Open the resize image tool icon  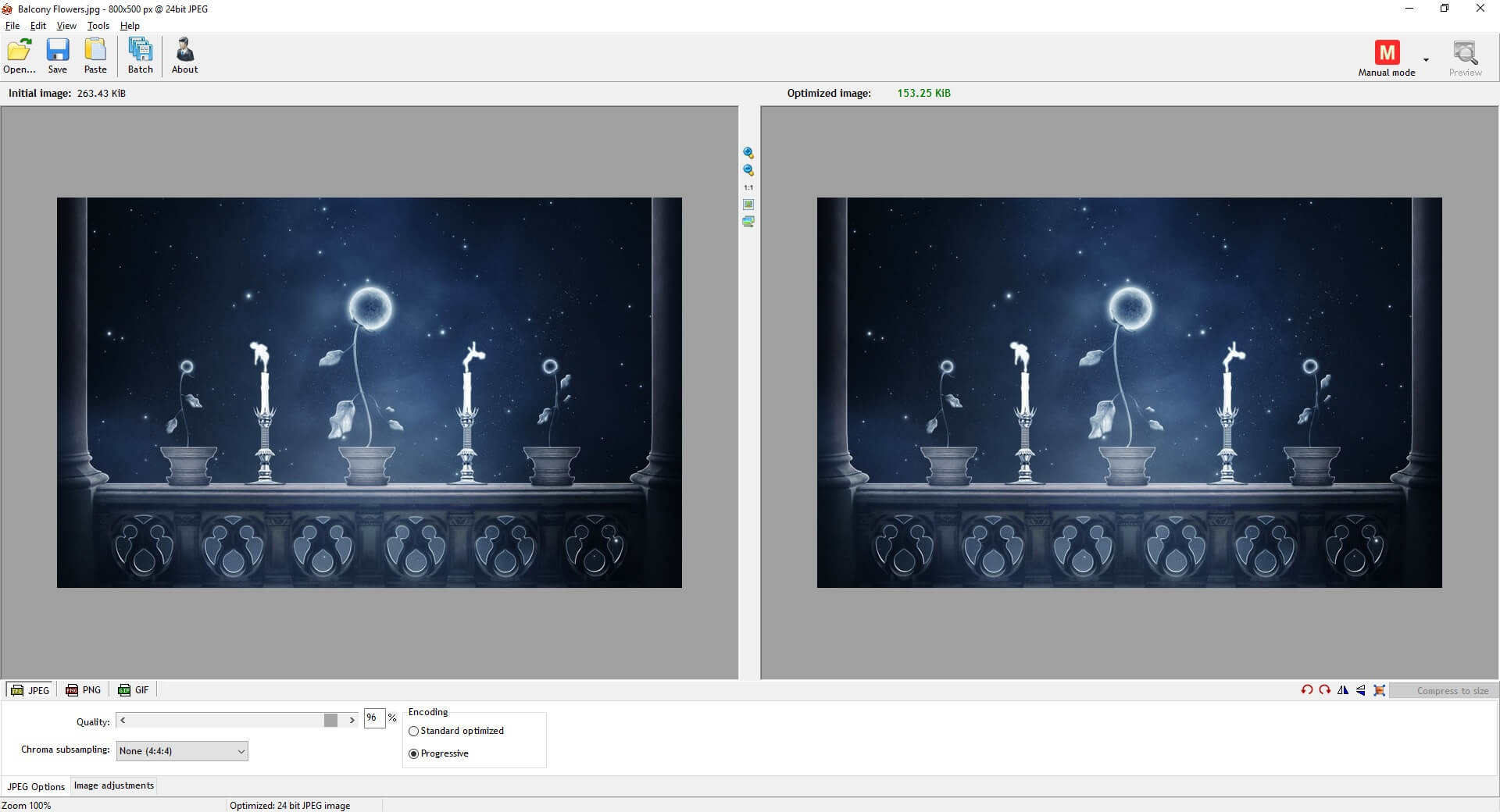tap(1380, 690)
